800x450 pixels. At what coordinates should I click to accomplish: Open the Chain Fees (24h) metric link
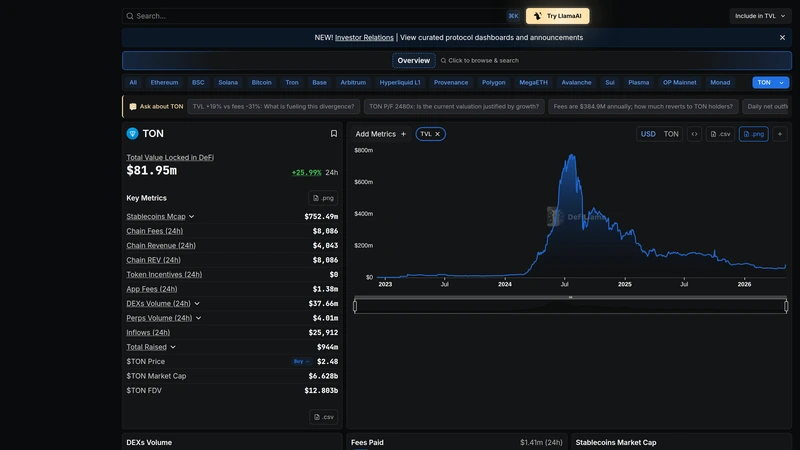(155, 231)
